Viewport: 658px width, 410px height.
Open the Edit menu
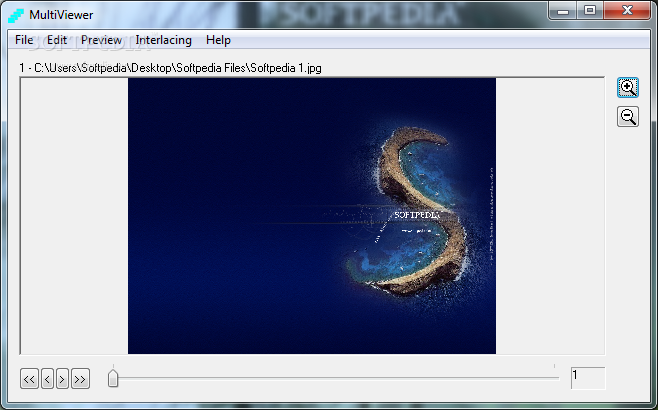click(57, 40)
